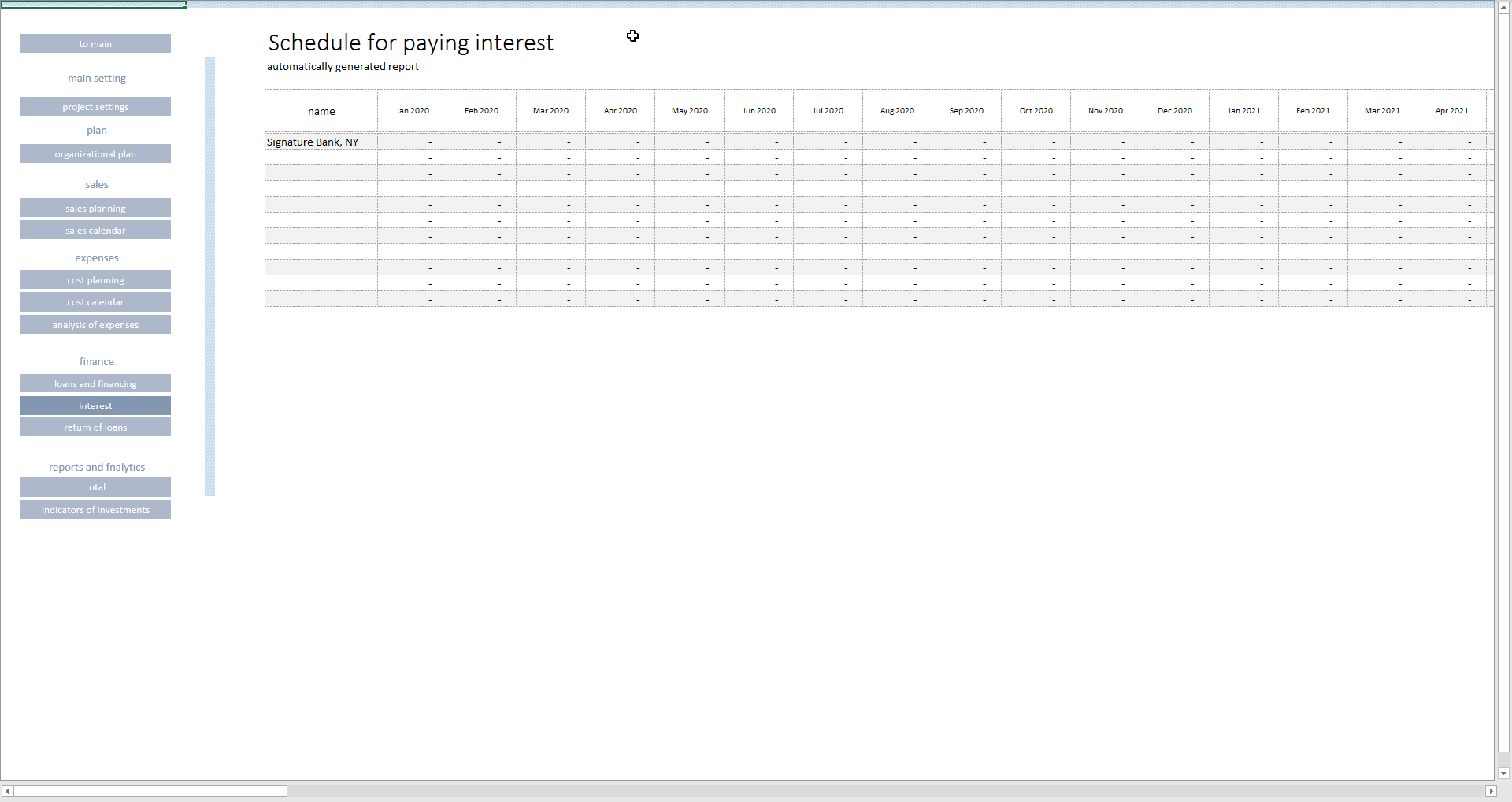
Task: Click the horizontal scrollbar right arrow
Action: tap(1490, 791)
